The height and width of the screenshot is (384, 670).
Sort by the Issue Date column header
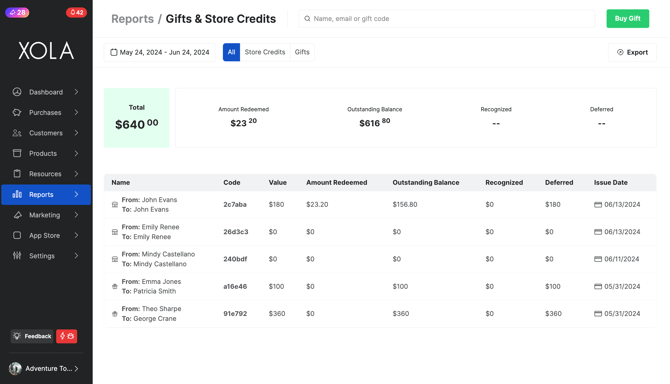point(611,182)
